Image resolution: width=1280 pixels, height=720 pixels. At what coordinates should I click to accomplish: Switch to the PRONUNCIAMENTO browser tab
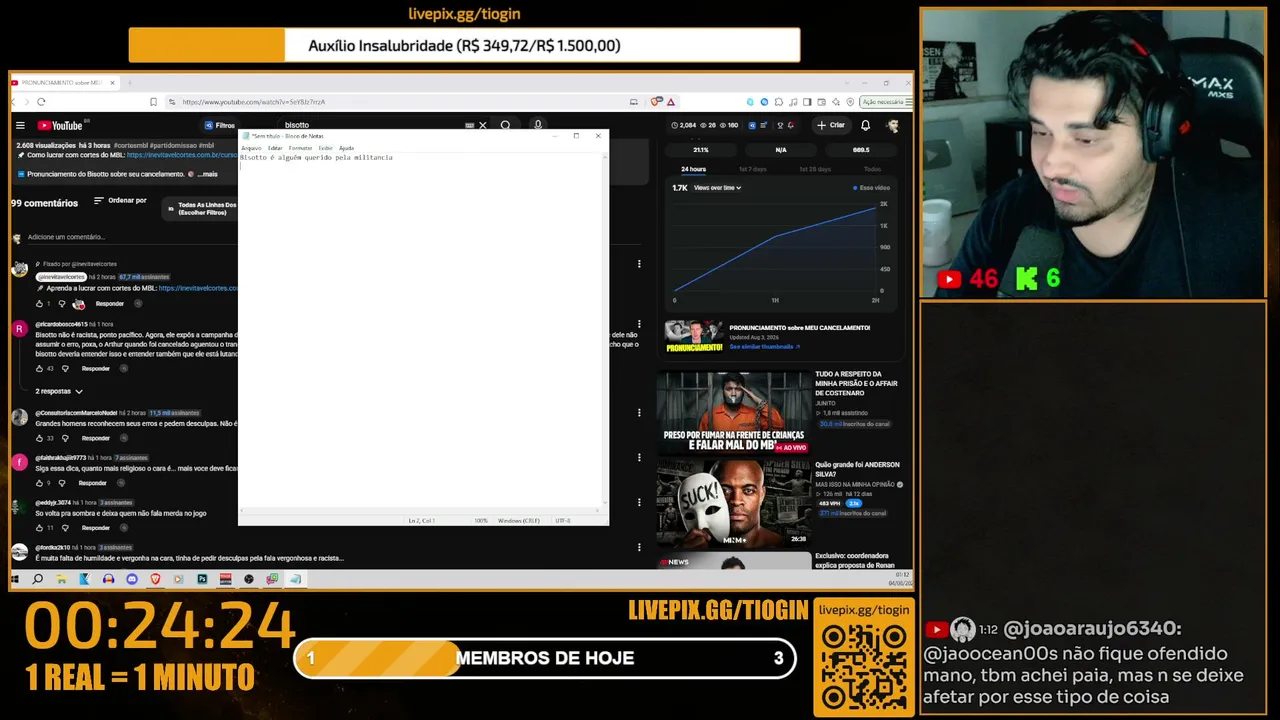coord(64,83)
